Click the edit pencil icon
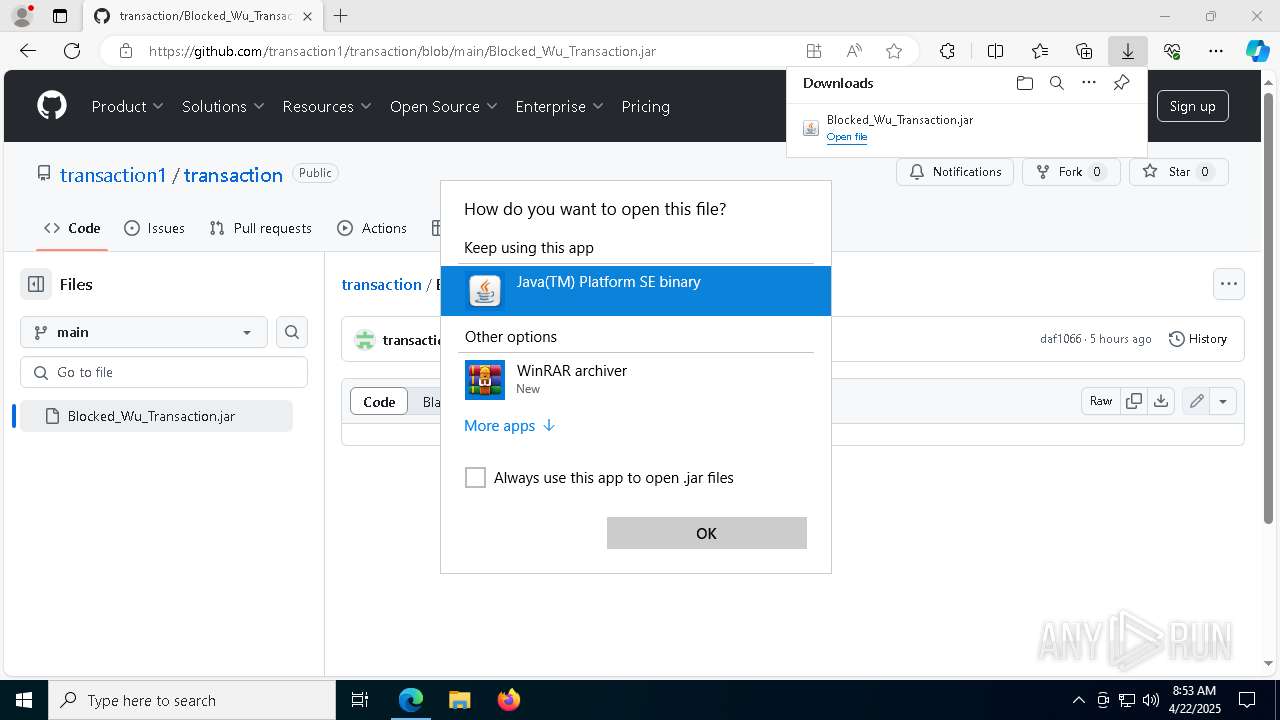Viewport: 1280px width, 720px height. (1196, 401)
